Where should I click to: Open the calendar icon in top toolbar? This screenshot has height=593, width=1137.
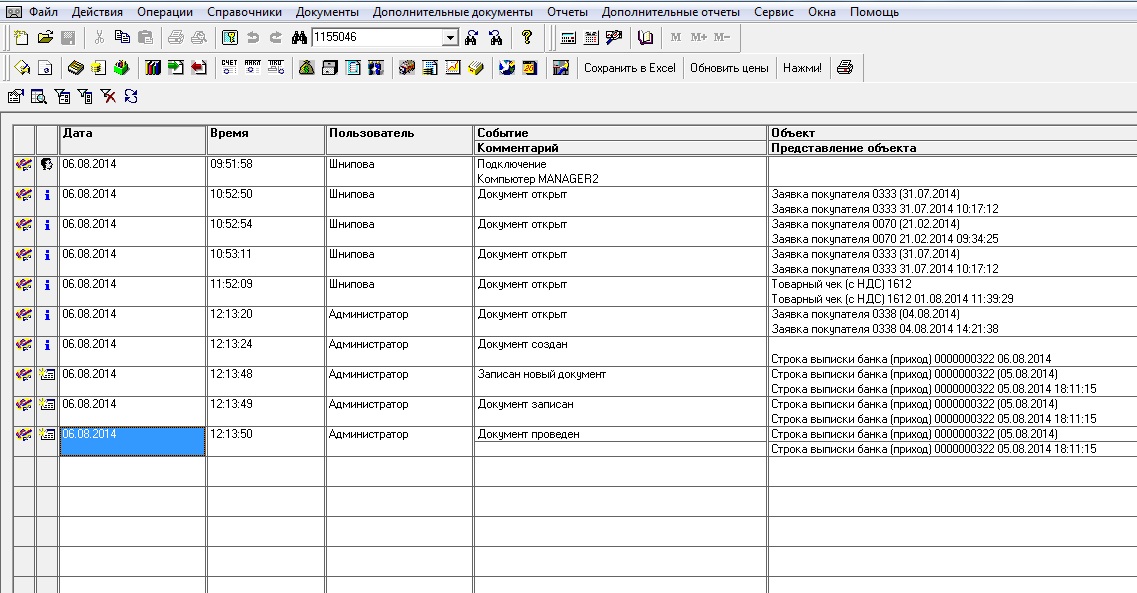(x=591, y=38)
